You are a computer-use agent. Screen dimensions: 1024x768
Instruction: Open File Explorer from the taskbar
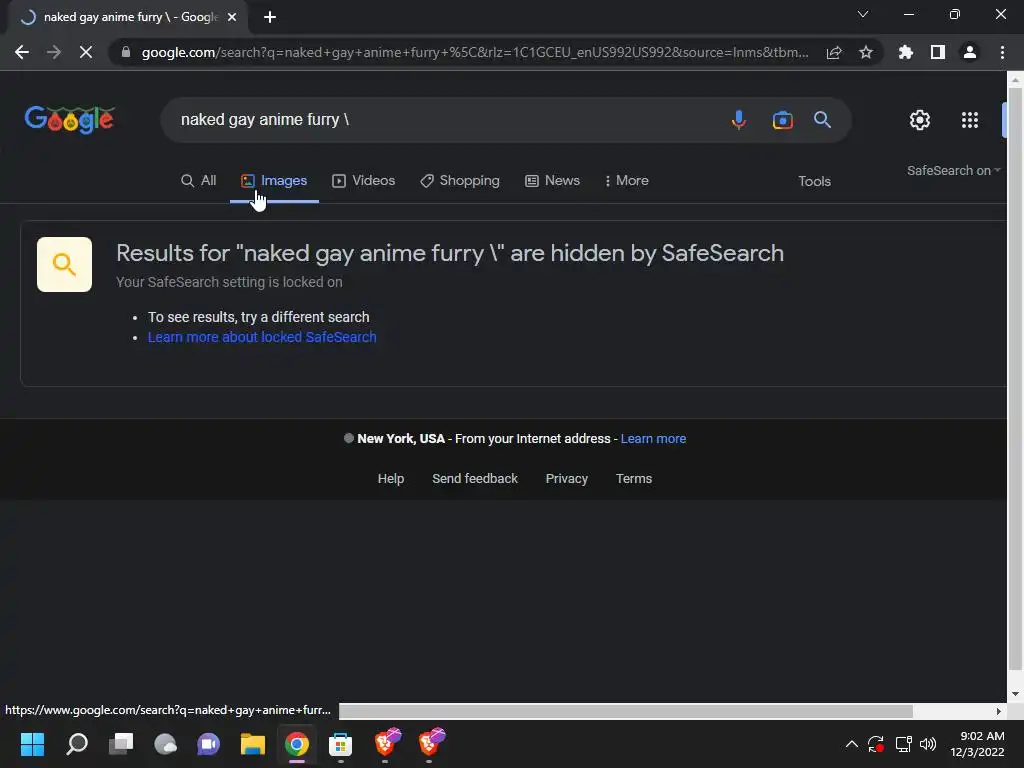[253, 744]
